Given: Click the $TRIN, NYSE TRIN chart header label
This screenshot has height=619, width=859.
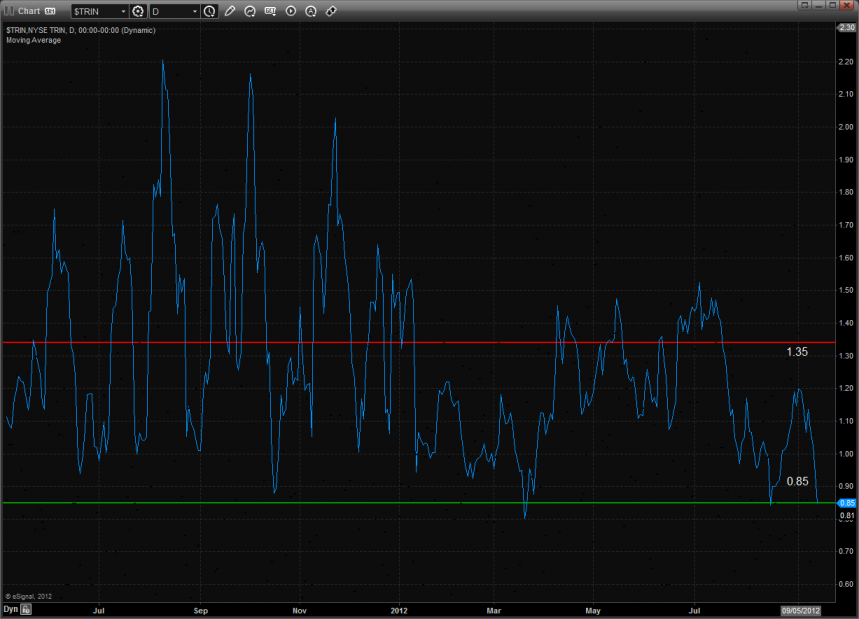Looking at the screenshot, I should [x=81, y=30].
